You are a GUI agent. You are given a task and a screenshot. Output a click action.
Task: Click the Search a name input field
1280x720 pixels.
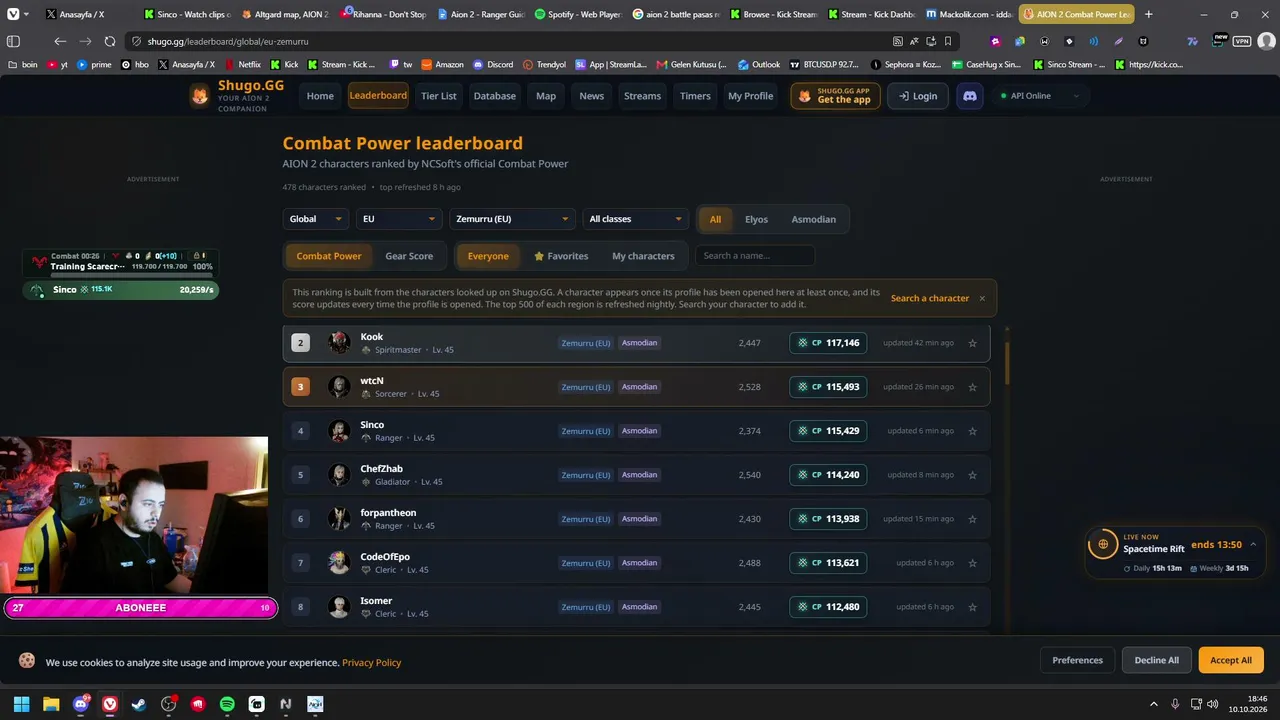pos(755,256)
